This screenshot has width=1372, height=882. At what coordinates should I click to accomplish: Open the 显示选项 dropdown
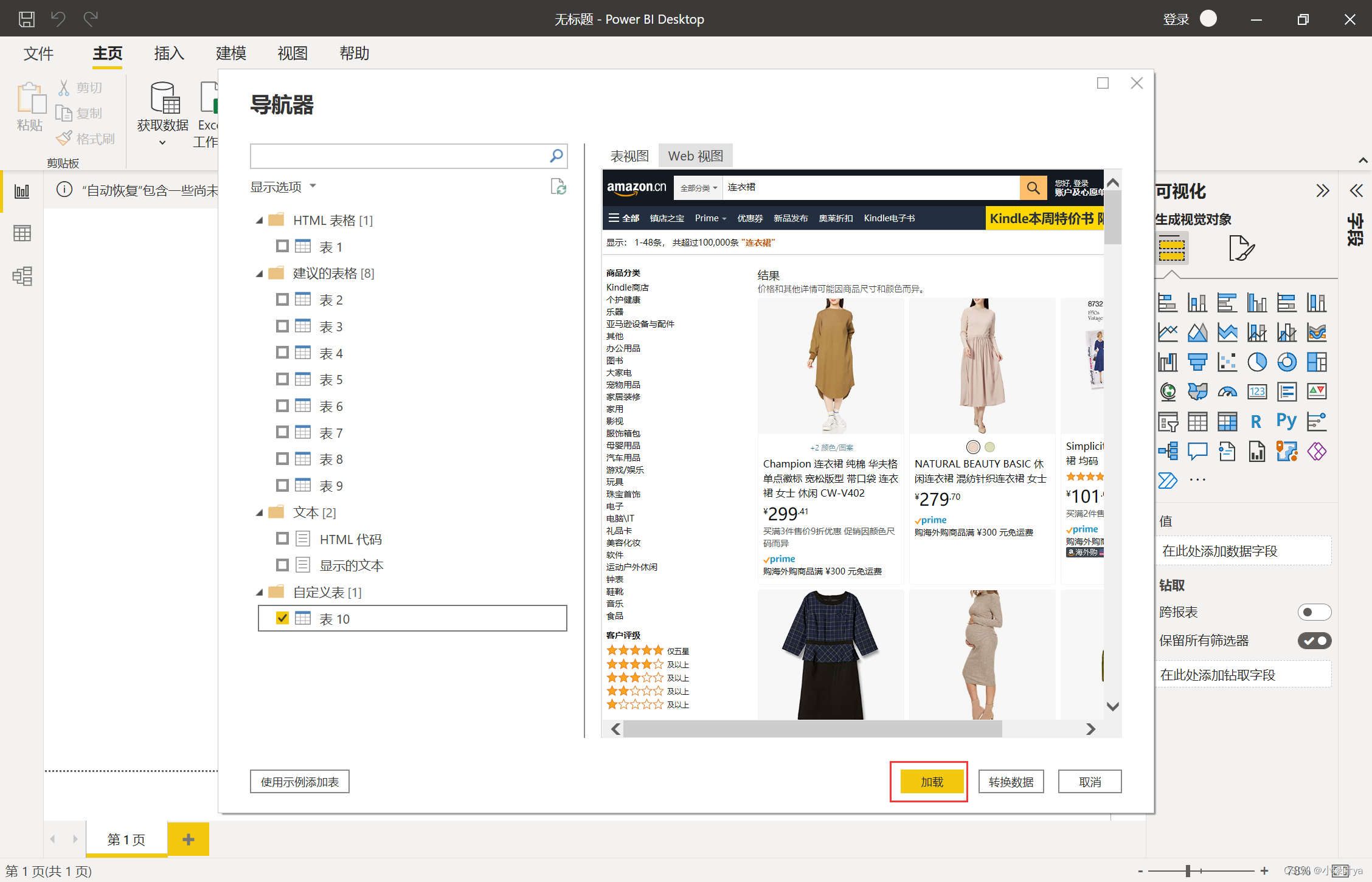pyautogui.click(x=283, y=187)
